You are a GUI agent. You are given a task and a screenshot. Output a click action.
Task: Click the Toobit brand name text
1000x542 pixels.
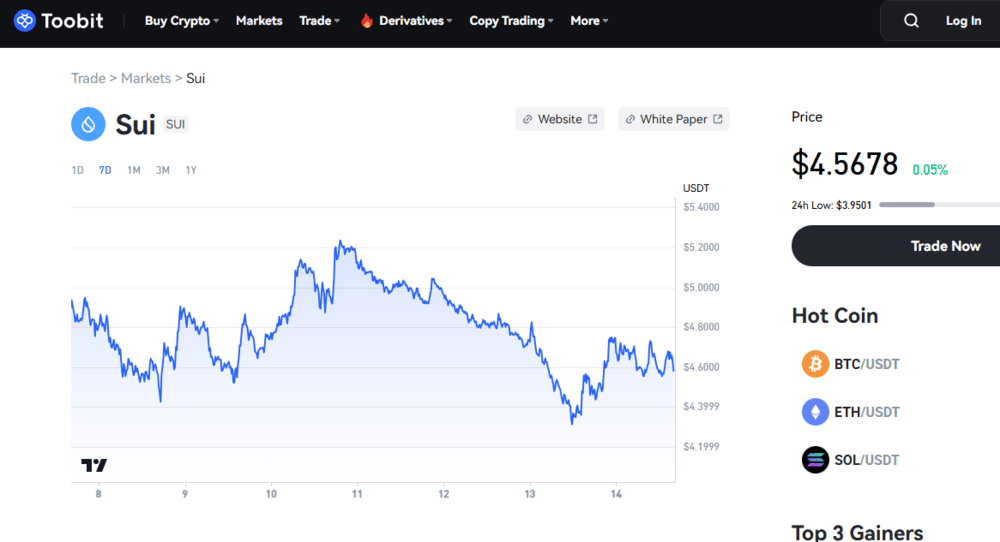coord(72,21)
